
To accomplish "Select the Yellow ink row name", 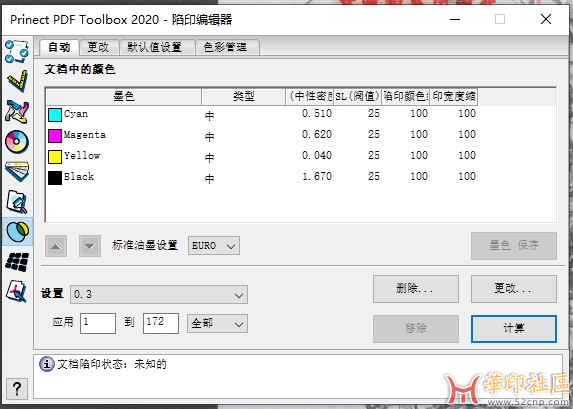I will point(82,156).
